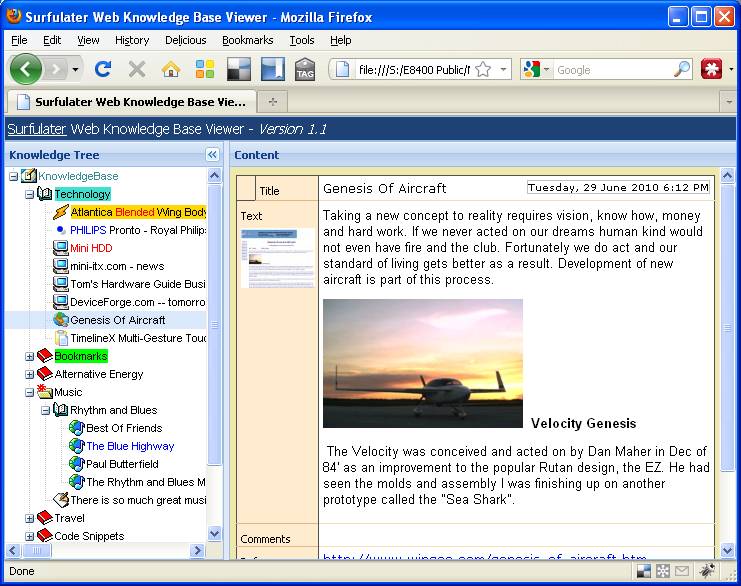The width and height of the screenshot is (741, 586).
Task: Click into the address bar field
Action: pyautogui.click(x=414, y=70)
